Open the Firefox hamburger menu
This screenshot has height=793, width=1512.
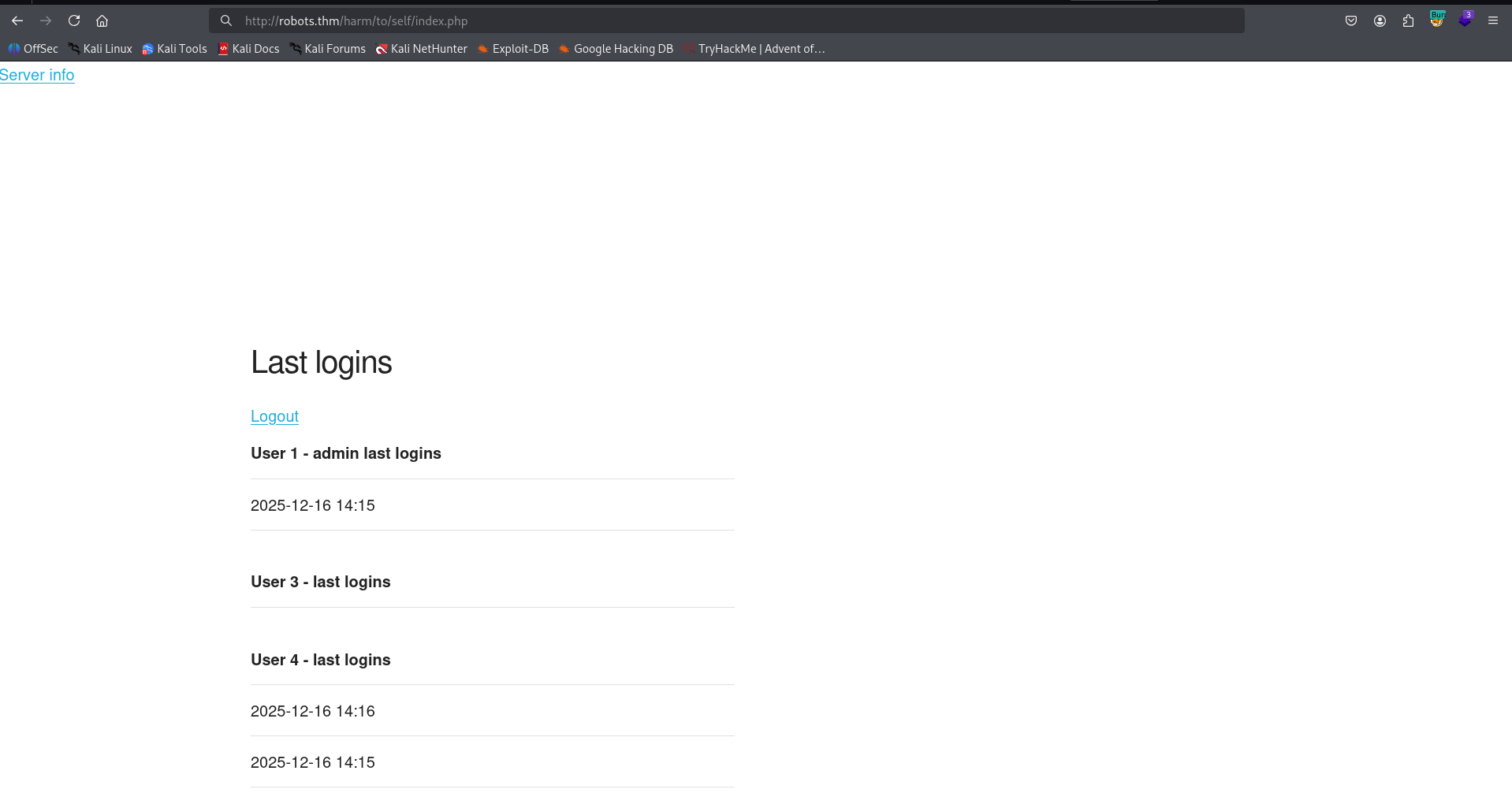(1493, 21)
